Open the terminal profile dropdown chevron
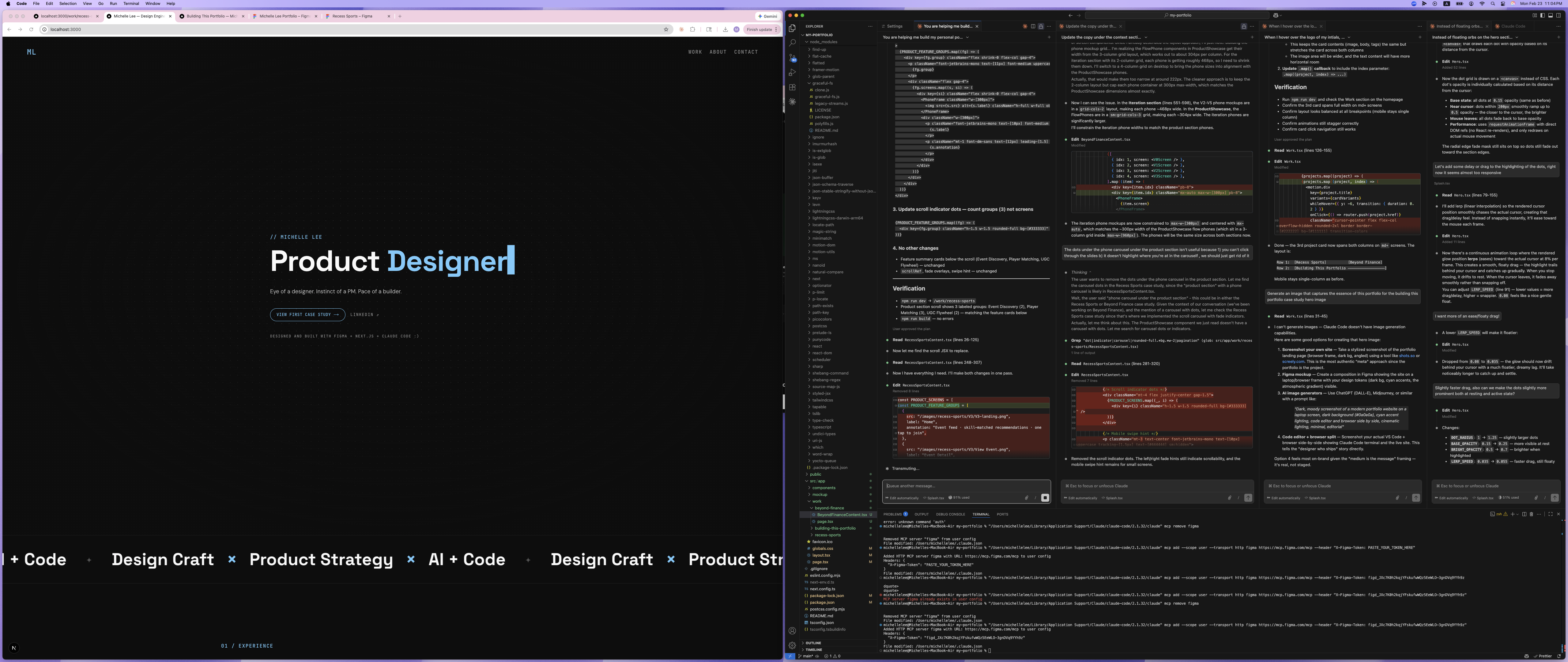Viewport: 1568px width, 662px height. pos(1518,514)
